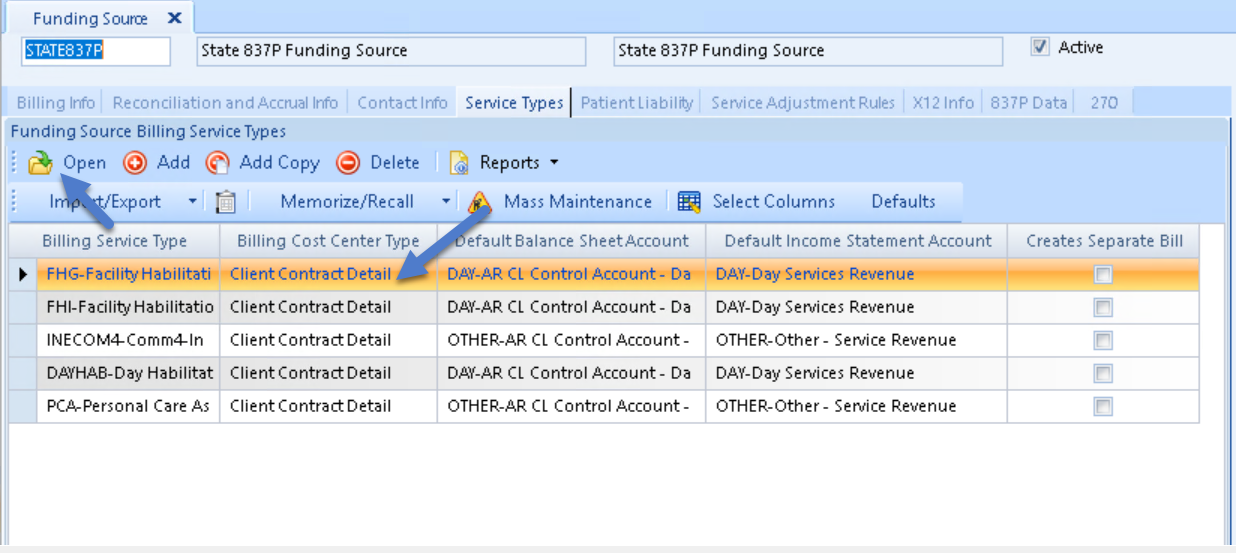Expand the Reports dropdown arrow
This screenshot has width=1236, height=553.
554,163
